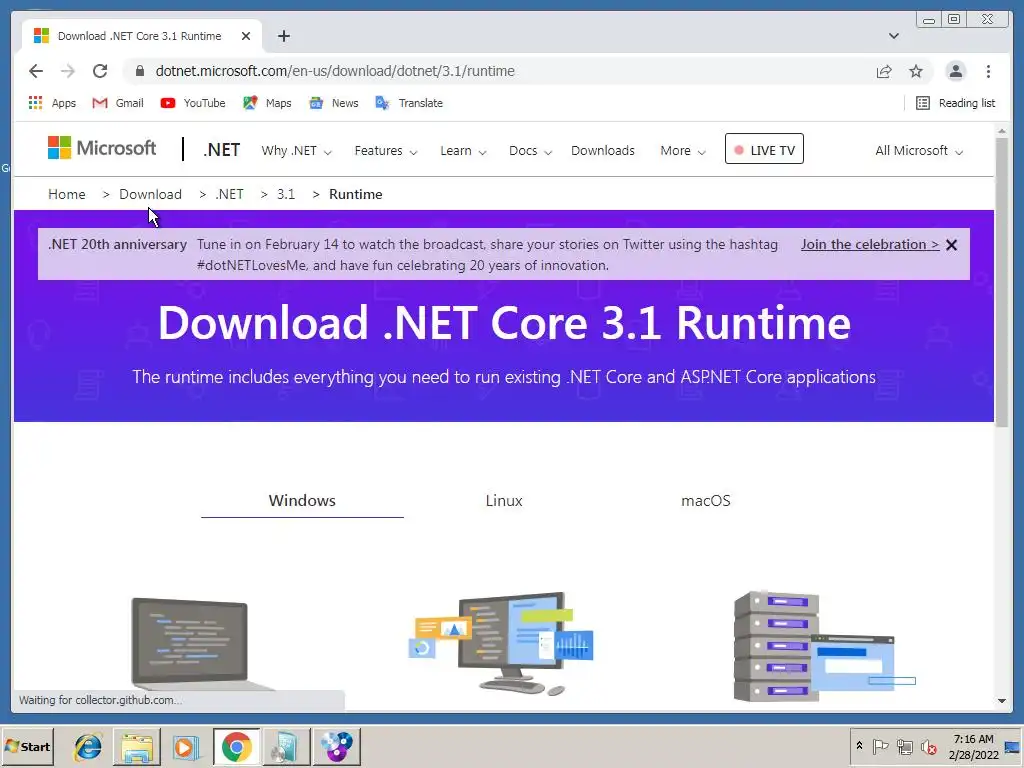Click the padlock site info icon
1024x768 pixels.
(140, 71)
